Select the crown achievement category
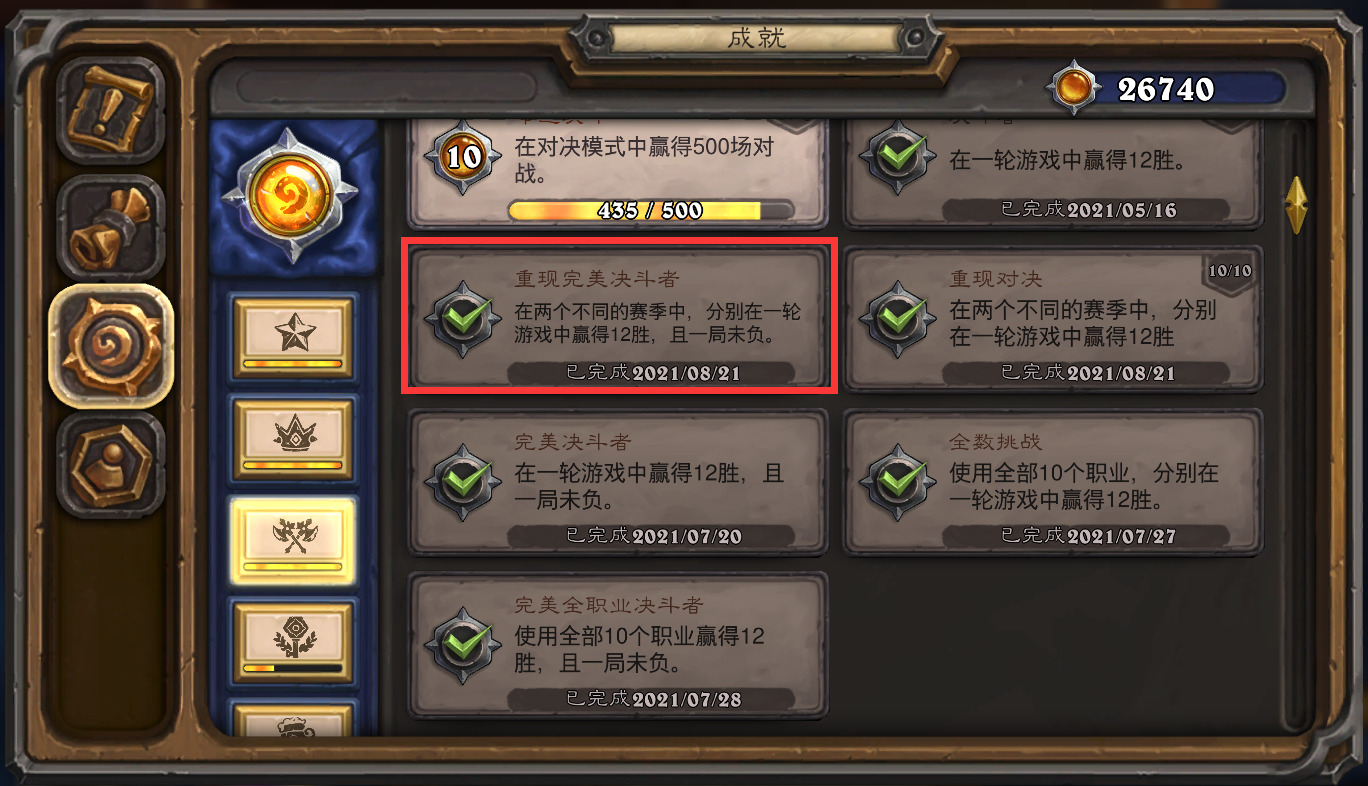This screenshot has height=786, width=1368. (x=292, y=438)
